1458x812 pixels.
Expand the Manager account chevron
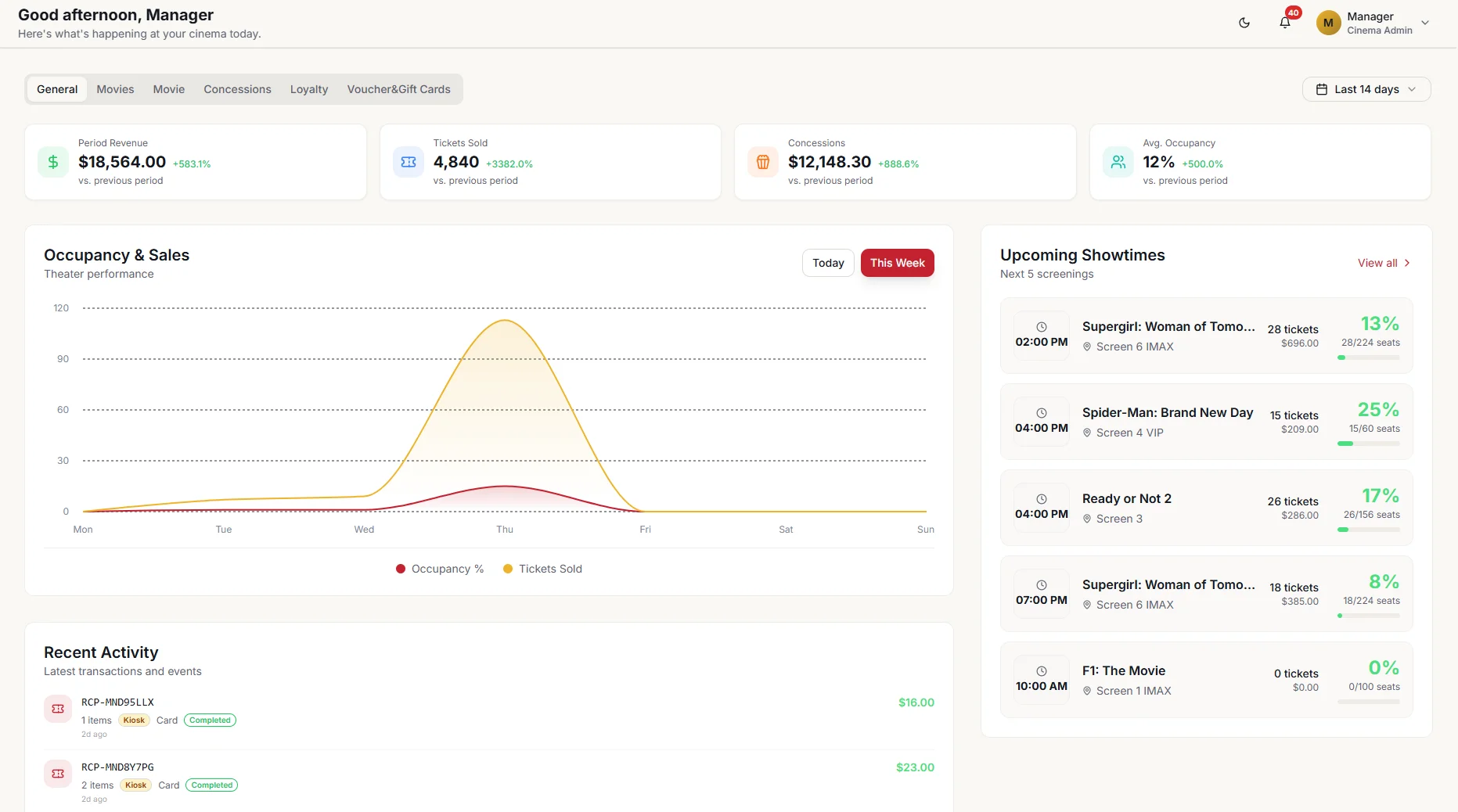1425,23
